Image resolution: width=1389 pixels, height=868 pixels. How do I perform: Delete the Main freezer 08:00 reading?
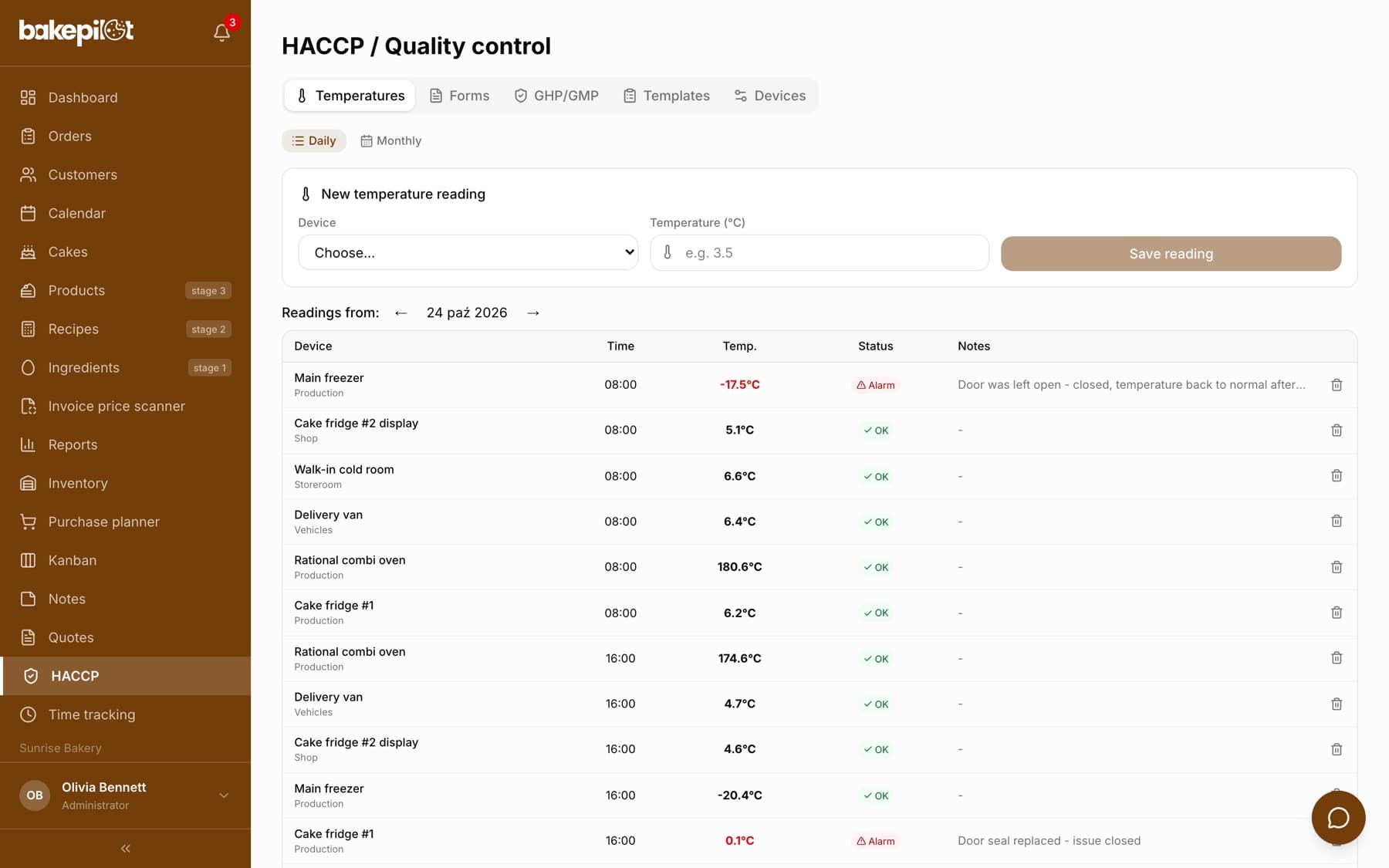coord(1337,385)
